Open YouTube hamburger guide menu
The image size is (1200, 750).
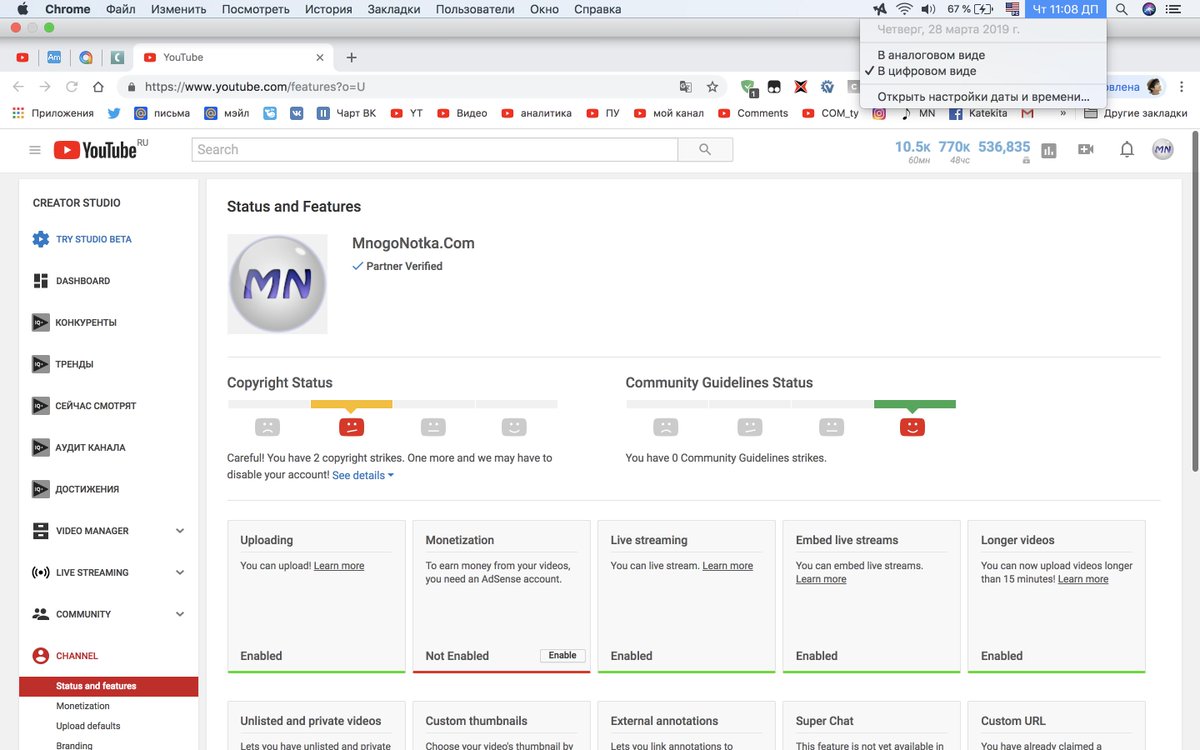coord(35,150)
